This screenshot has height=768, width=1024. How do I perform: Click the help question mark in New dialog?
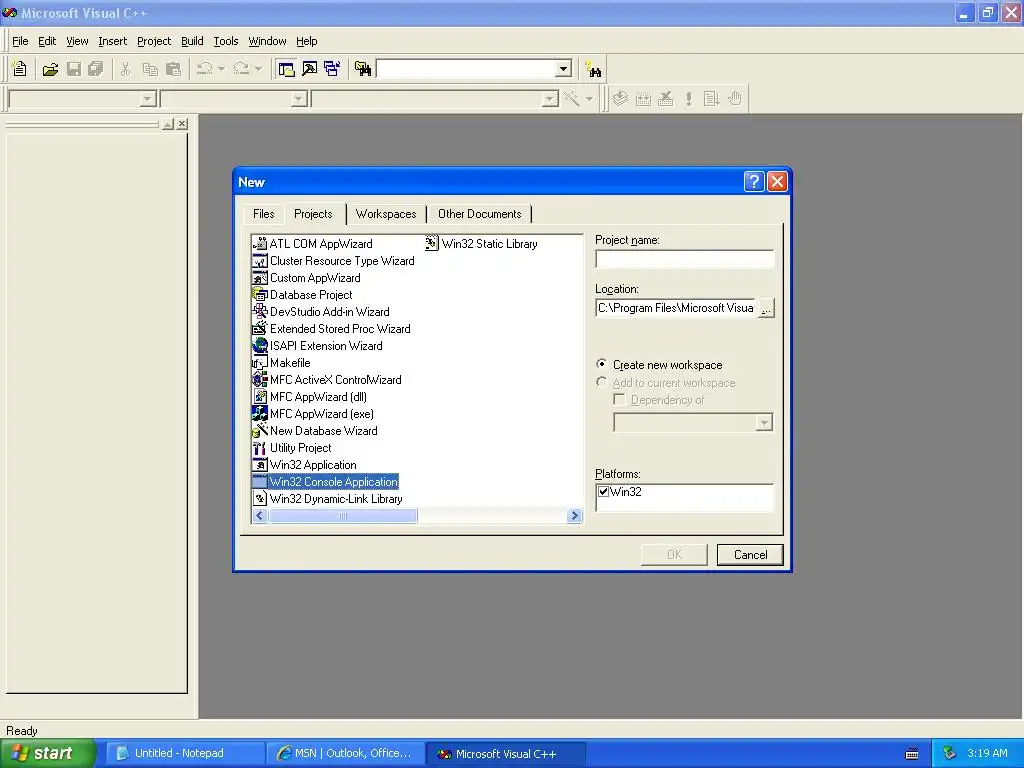point(754,182)
